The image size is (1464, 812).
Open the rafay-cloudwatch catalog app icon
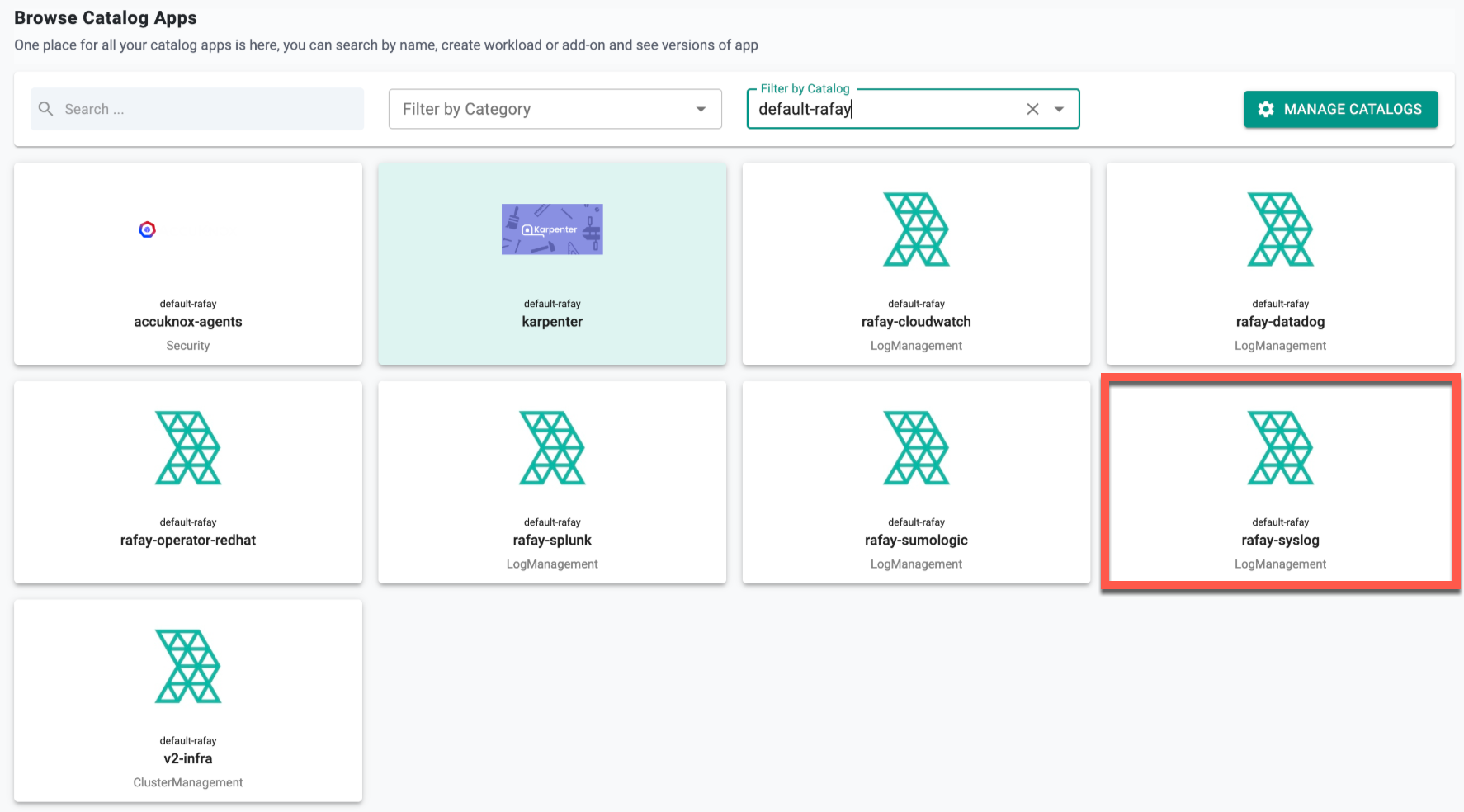point(916,229)
